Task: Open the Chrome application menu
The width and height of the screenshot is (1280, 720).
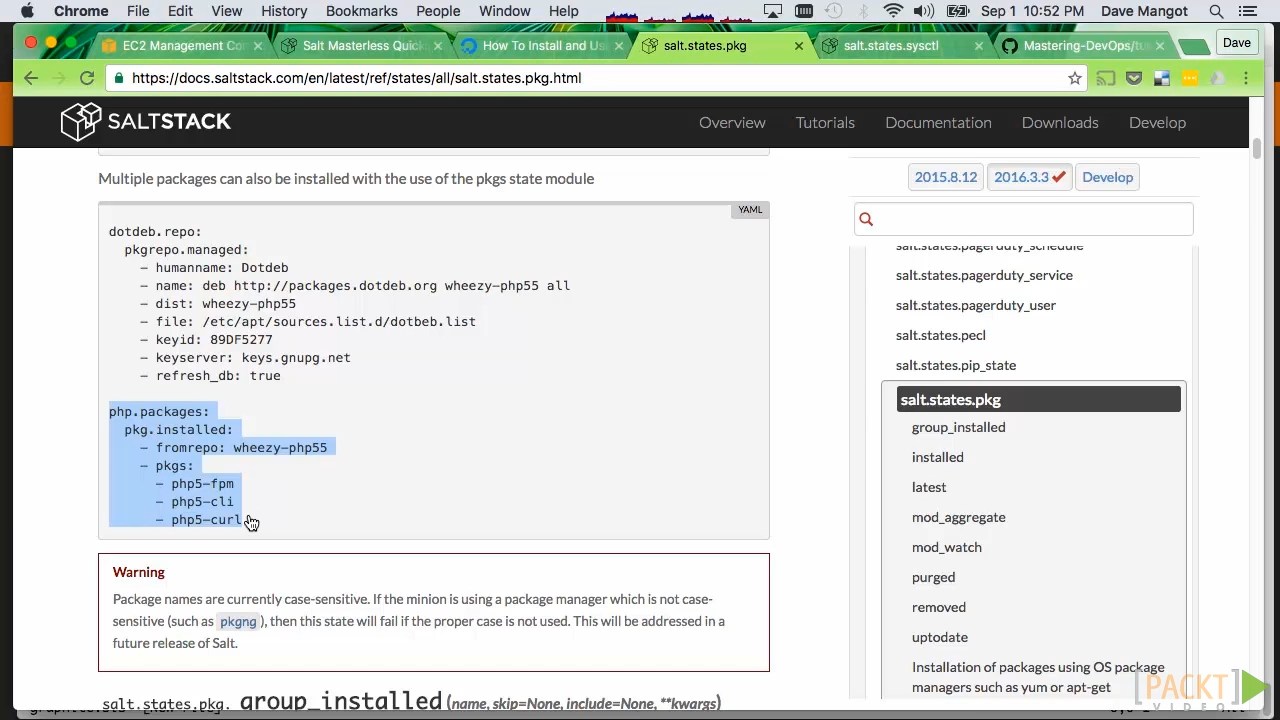Action: click(x=81, y=11)
